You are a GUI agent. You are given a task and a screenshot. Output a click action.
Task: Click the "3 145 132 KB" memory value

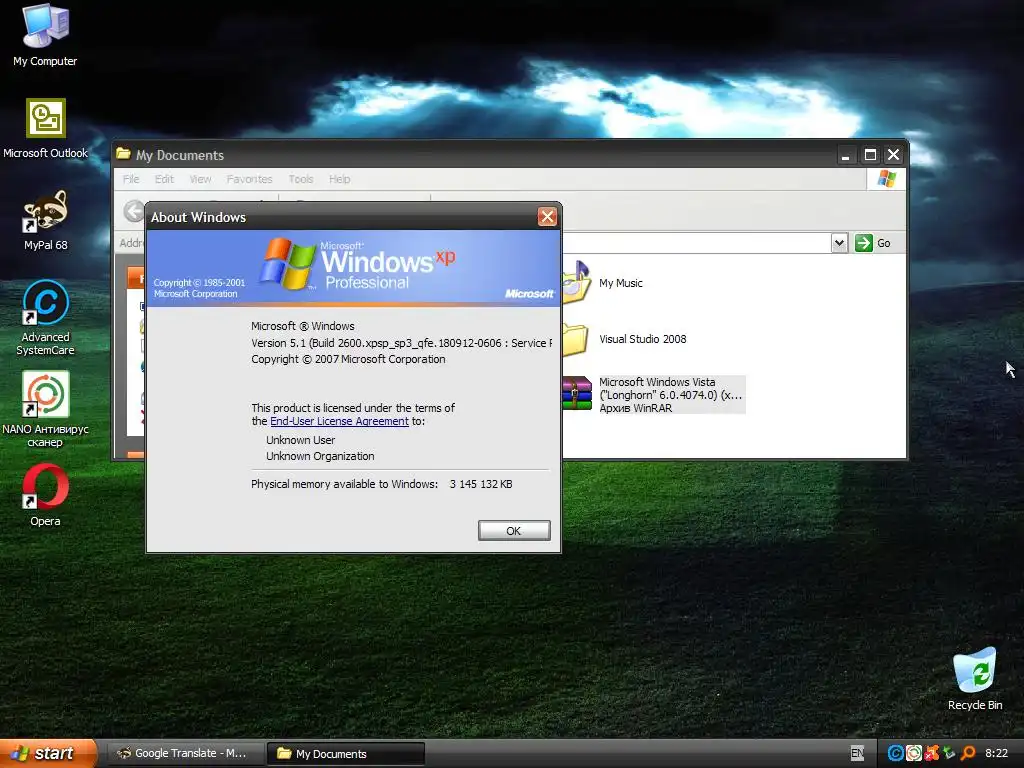click(x=481, y=484)
